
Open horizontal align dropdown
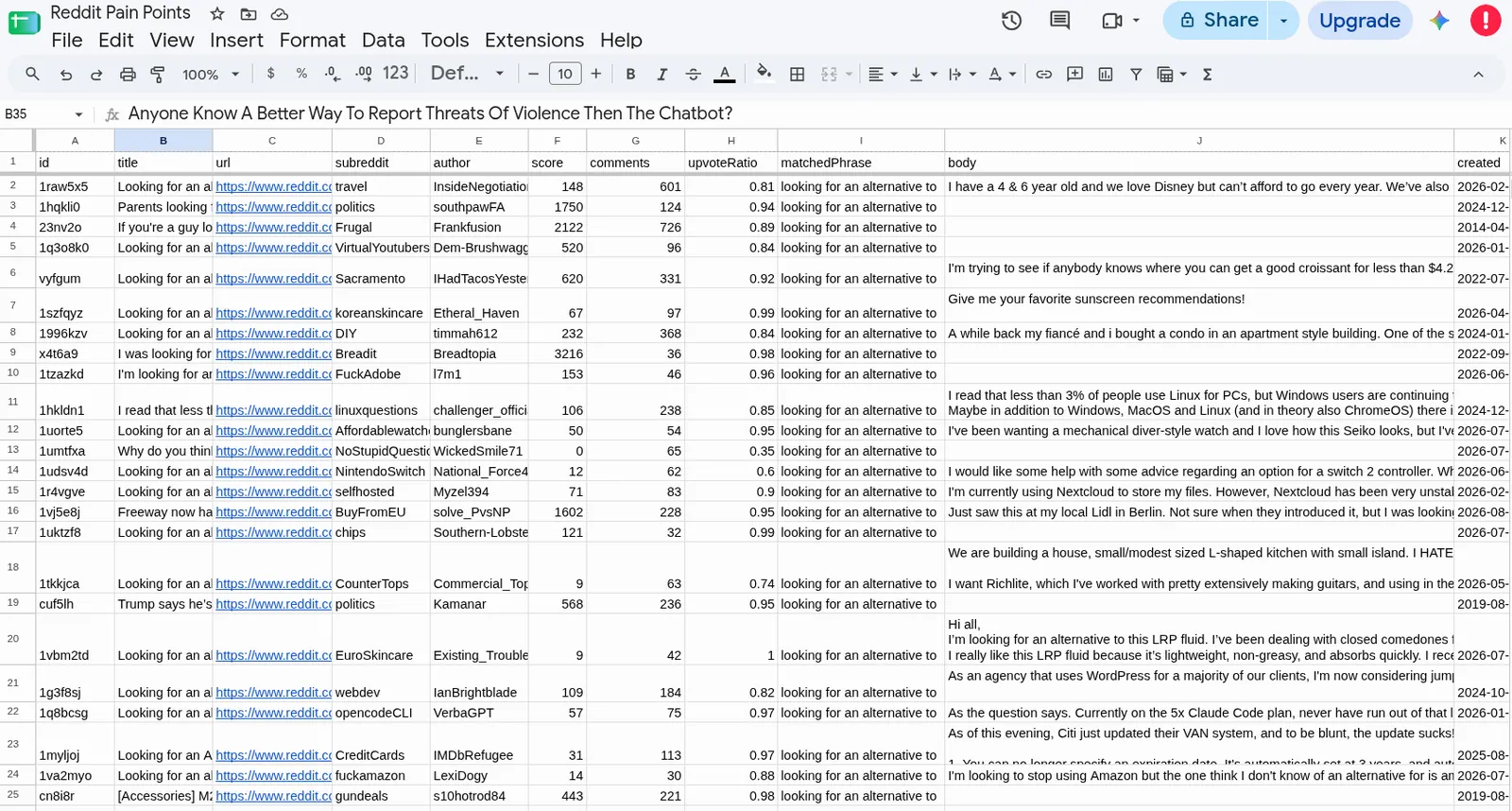click(883, 74)
